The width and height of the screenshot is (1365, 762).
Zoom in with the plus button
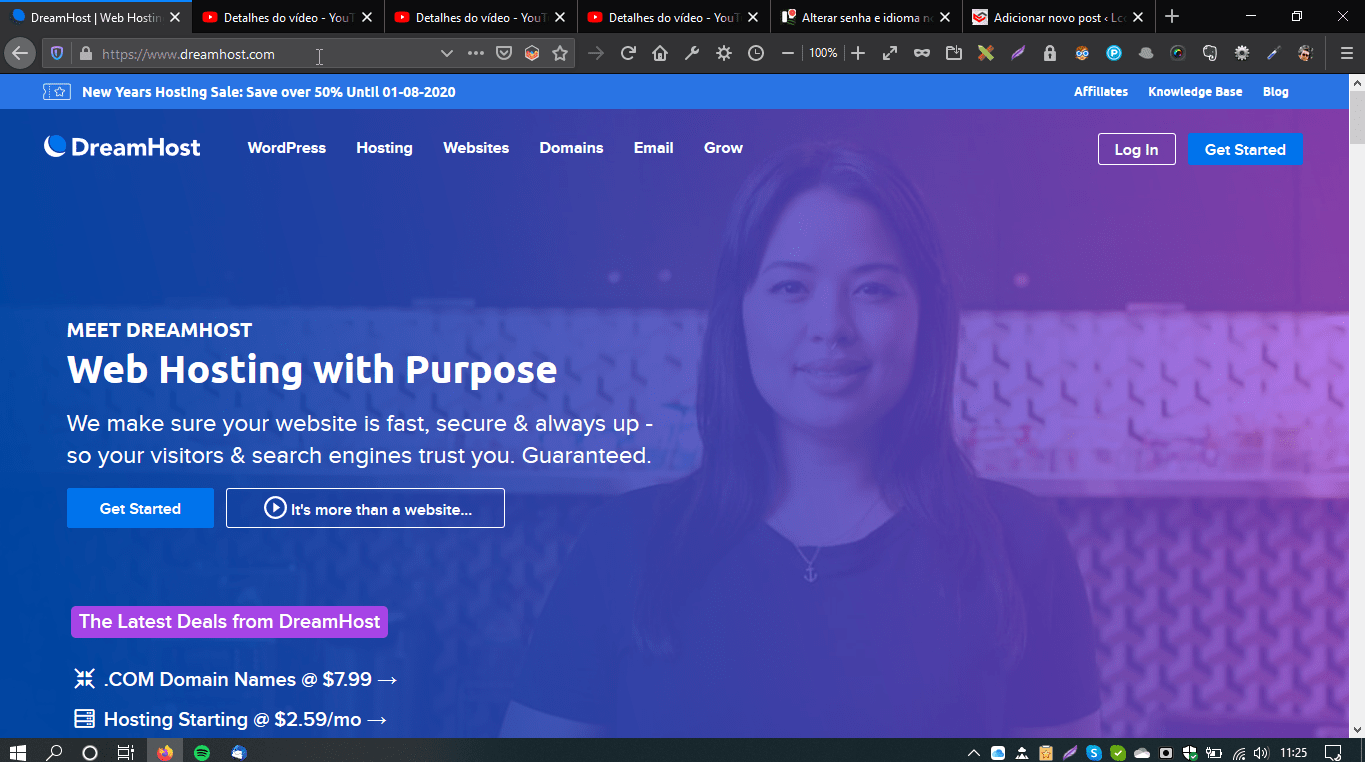point(858,54)
